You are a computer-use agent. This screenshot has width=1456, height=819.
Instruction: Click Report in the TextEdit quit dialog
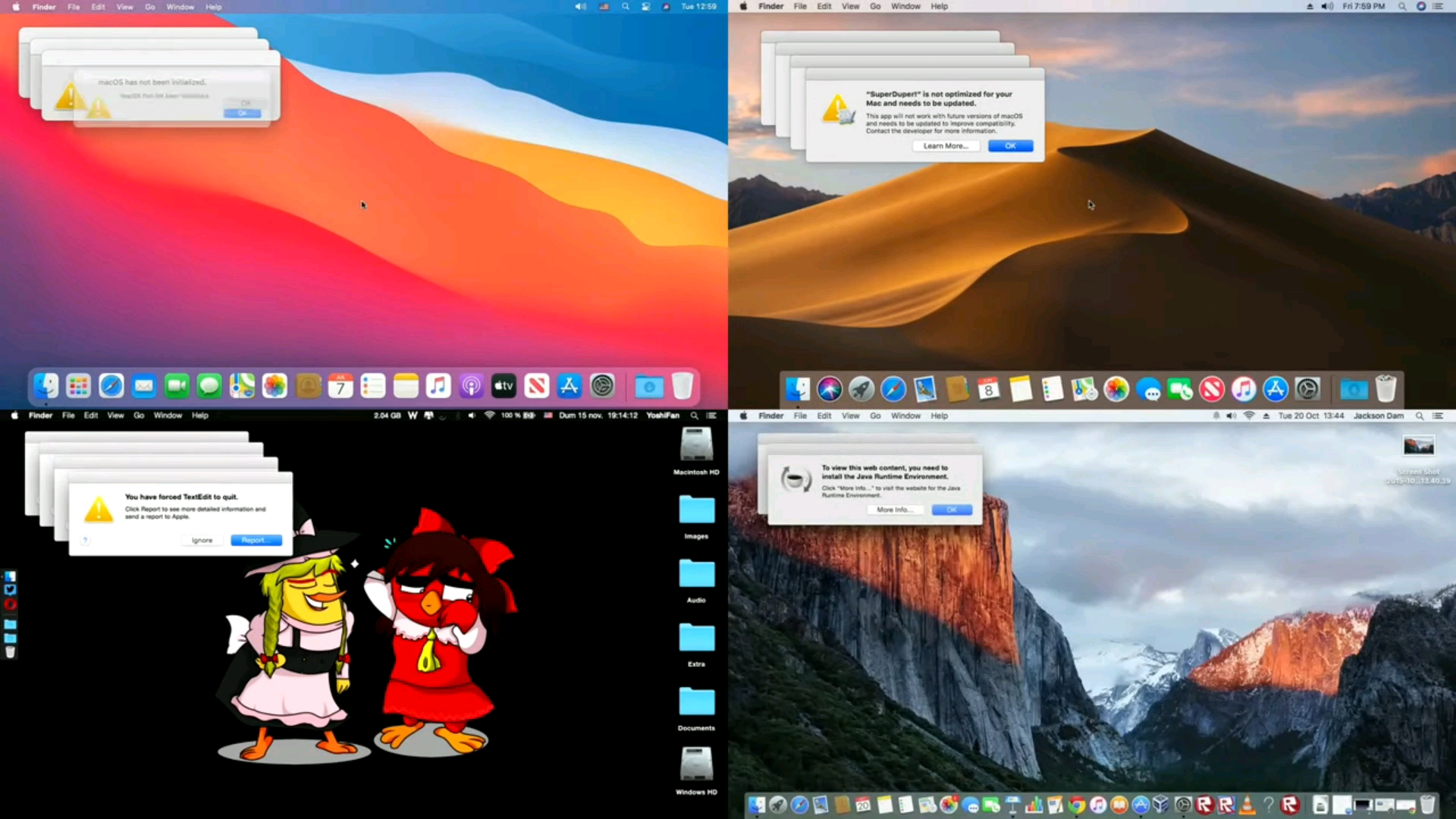pyautogui.click(x=255, y=540)
